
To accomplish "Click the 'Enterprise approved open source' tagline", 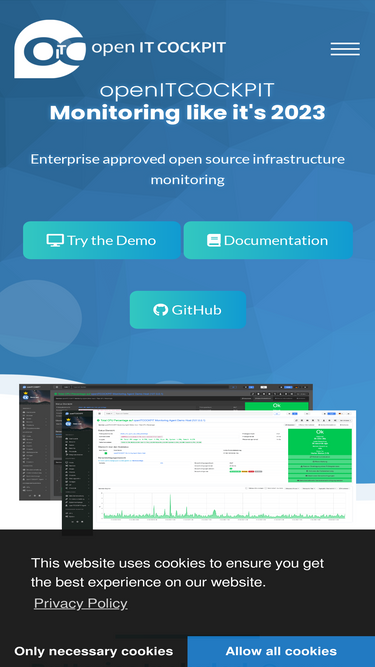I will (x=188, y=169).
